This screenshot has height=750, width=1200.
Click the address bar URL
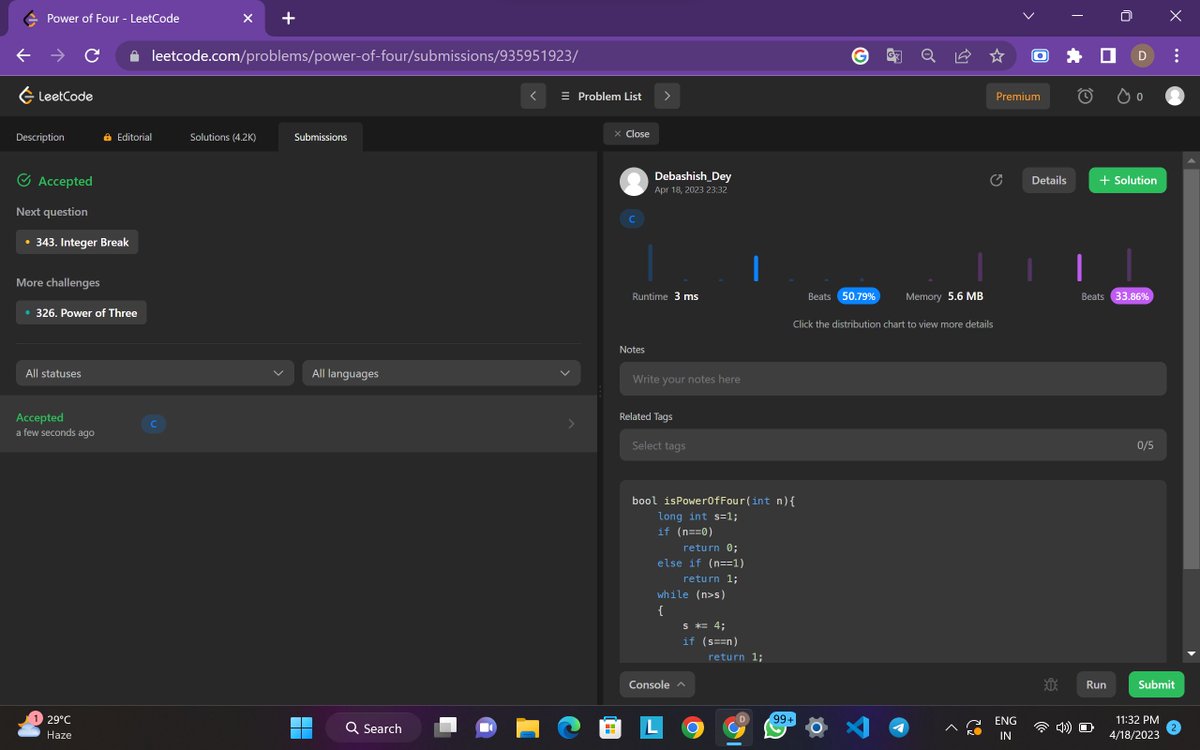click(x=365, y=57)
